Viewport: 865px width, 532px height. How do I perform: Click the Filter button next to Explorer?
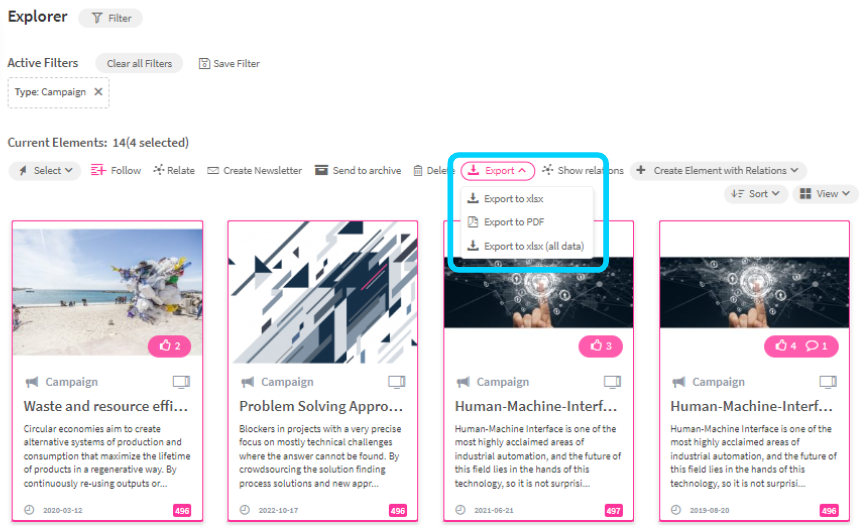click(x=110, y=18)
